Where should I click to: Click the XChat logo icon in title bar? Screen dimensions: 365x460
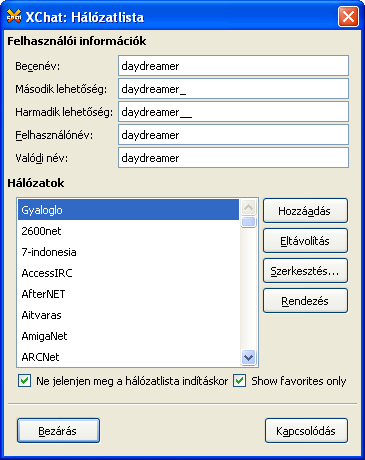(x=14, y=16)
